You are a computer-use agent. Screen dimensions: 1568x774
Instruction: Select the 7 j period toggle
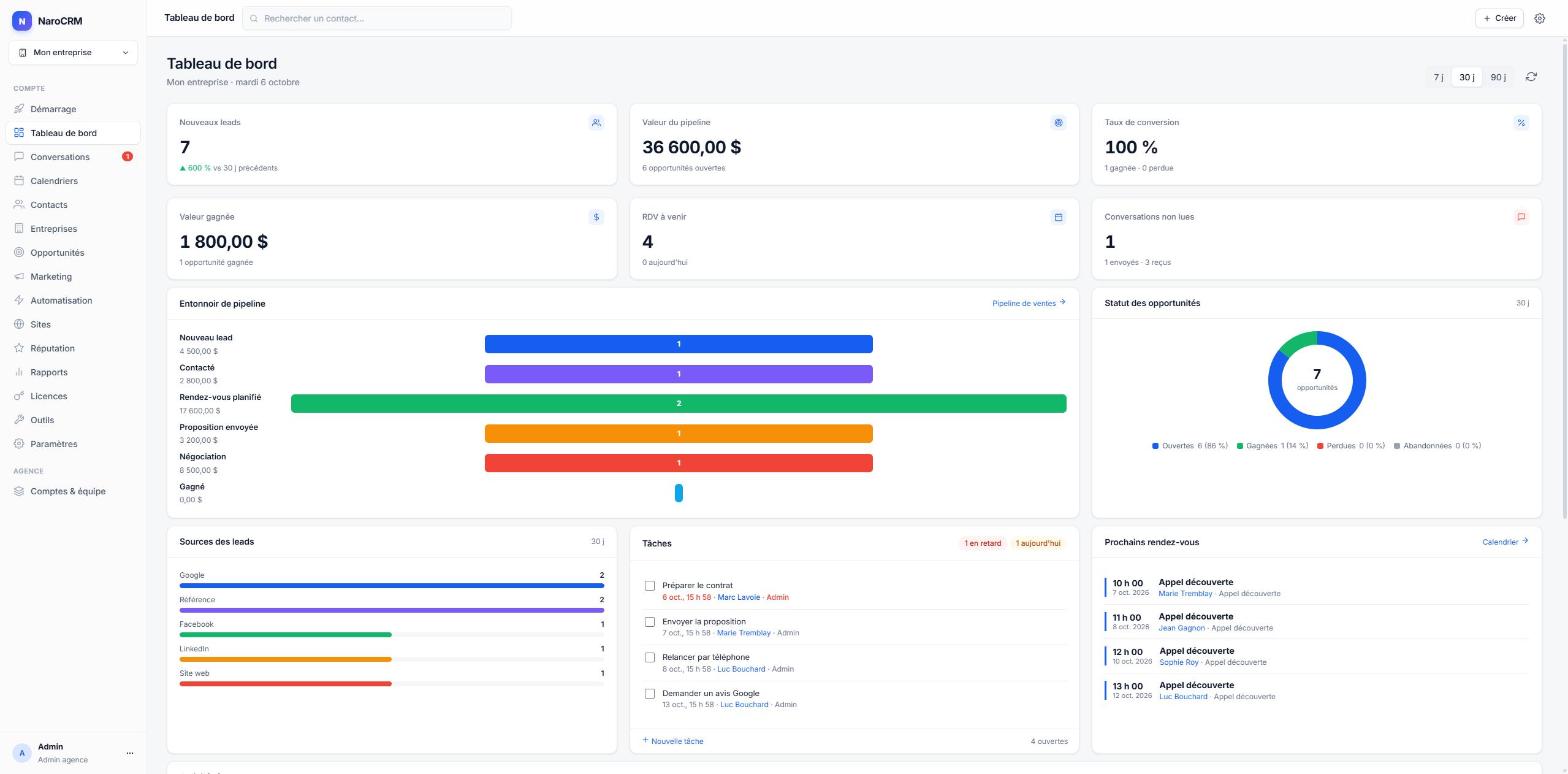[x=1438, y=77]
